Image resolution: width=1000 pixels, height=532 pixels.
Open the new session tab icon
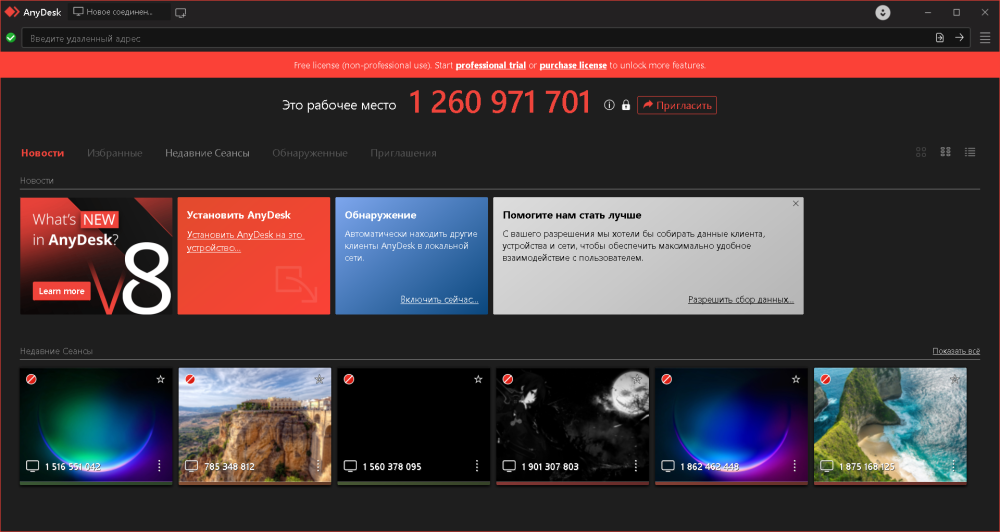point(180,13)
